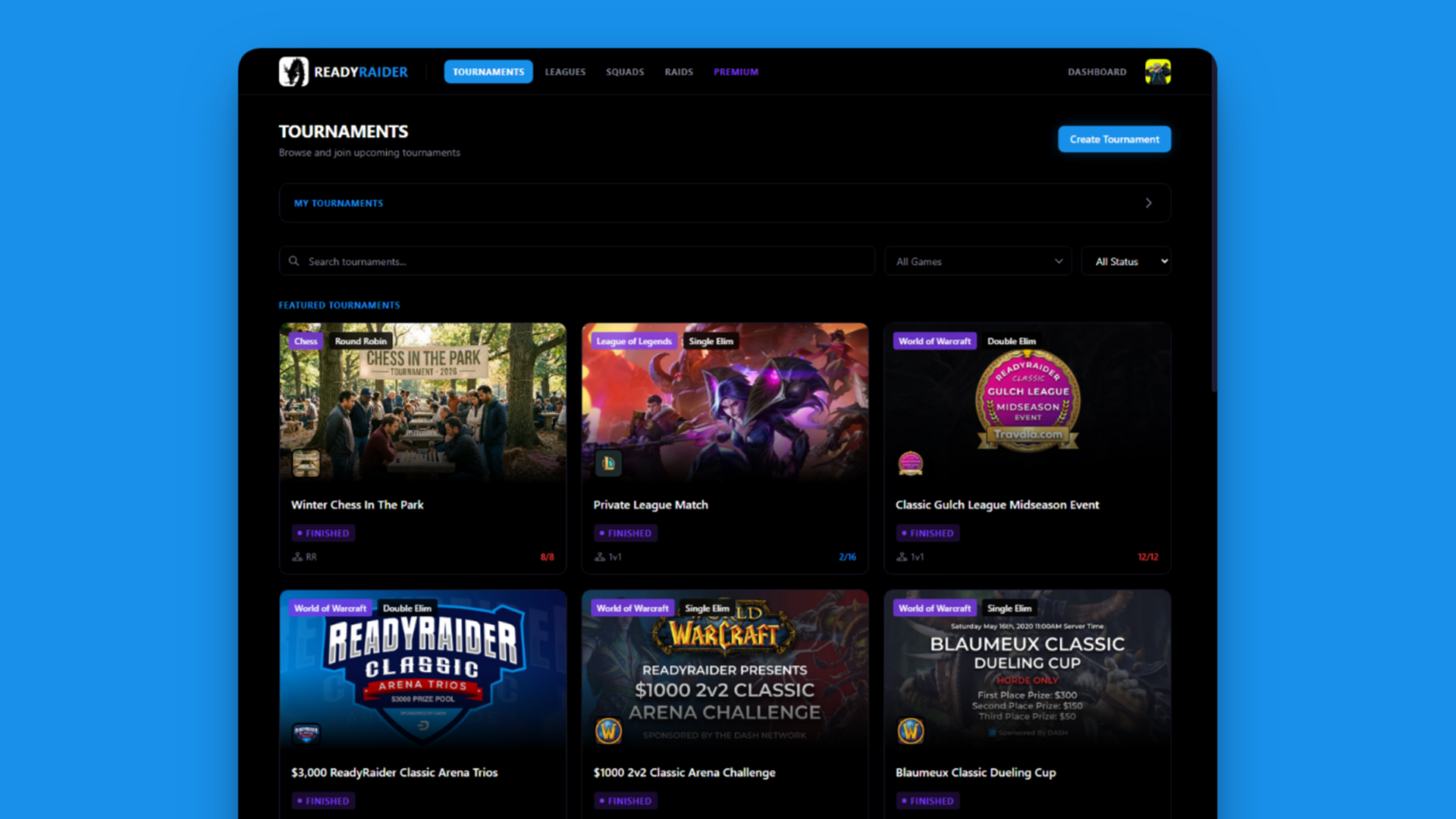
Task: Click WoW icon on Blaumeux Dueling Cup card
Action: 910,731
